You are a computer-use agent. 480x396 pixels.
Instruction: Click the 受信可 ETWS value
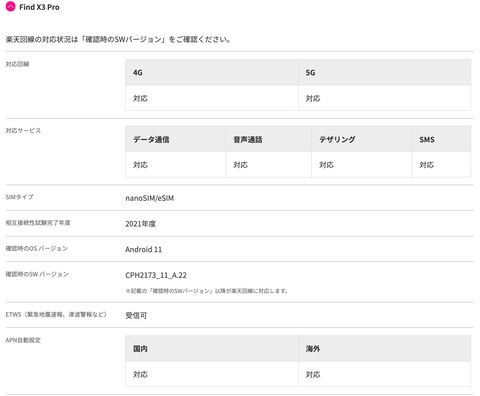click(136, 315)
